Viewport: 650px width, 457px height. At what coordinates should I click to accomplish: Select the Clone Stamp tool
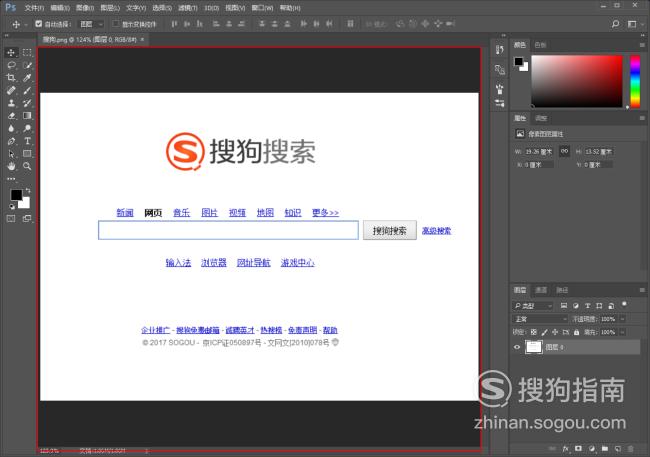(x=11, y=103)
